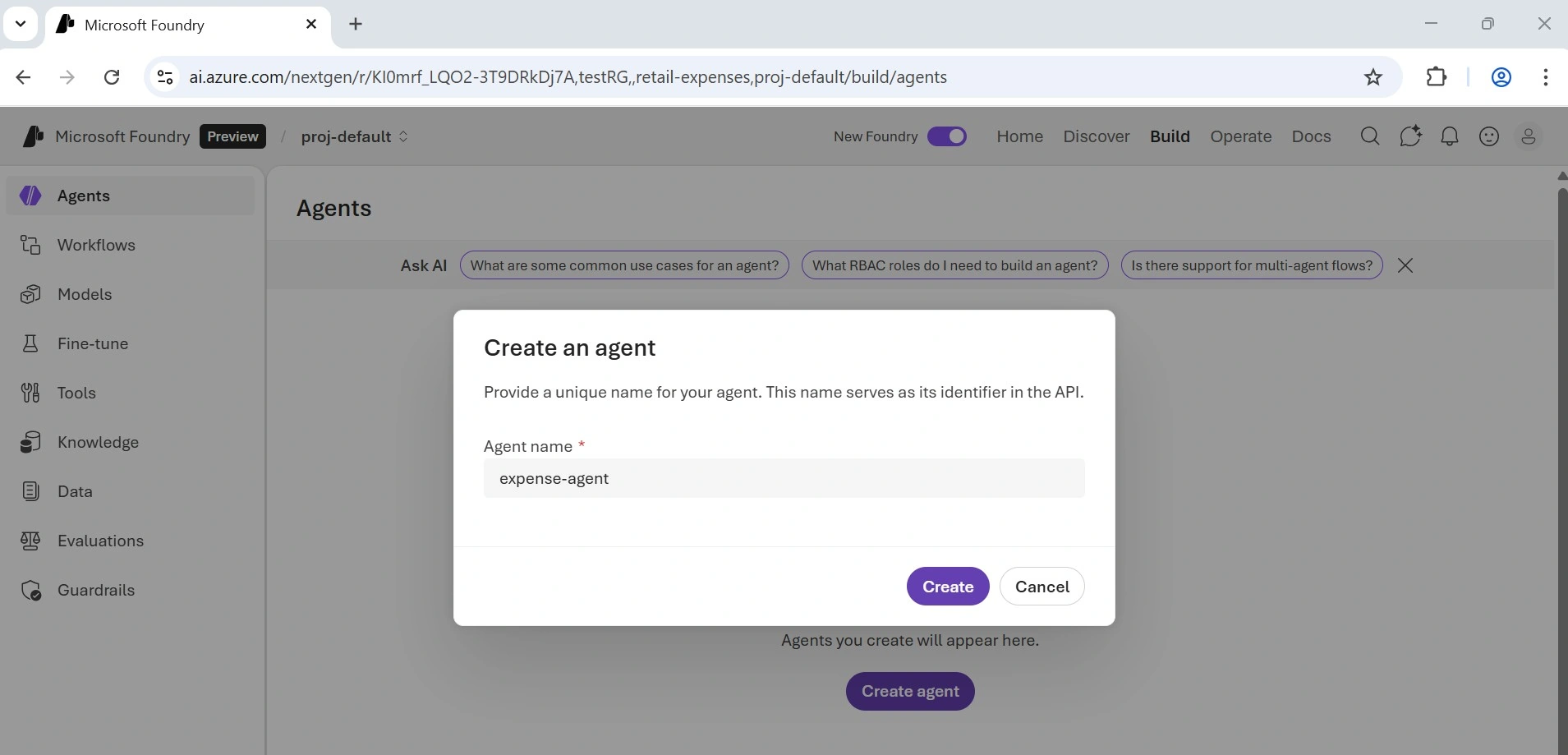Click the Tools icon in sidebar
1568x755 pixels.
[x=30, y=393]
